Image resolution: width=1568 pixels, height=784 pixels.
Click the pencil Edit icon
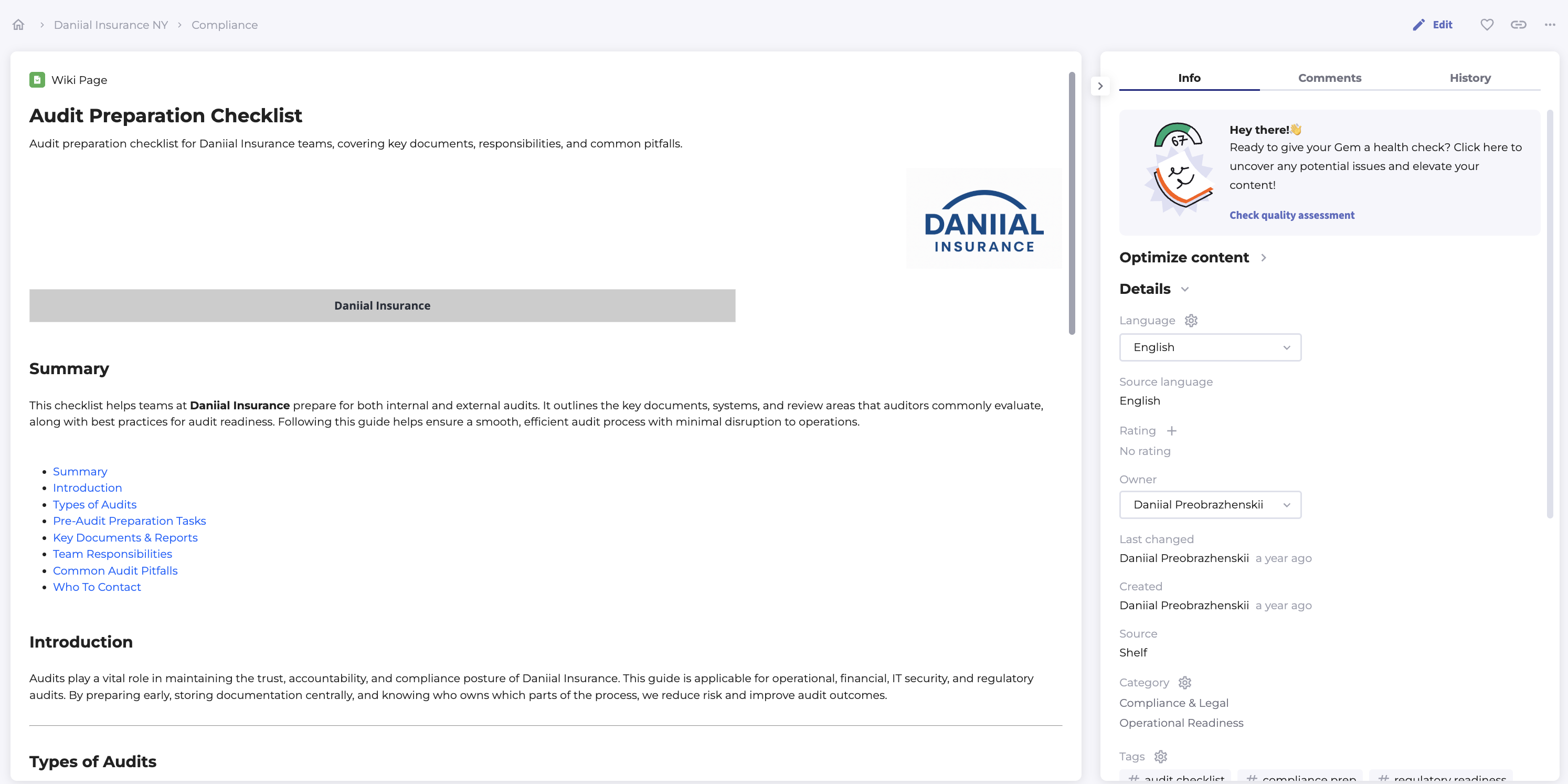1418,25
